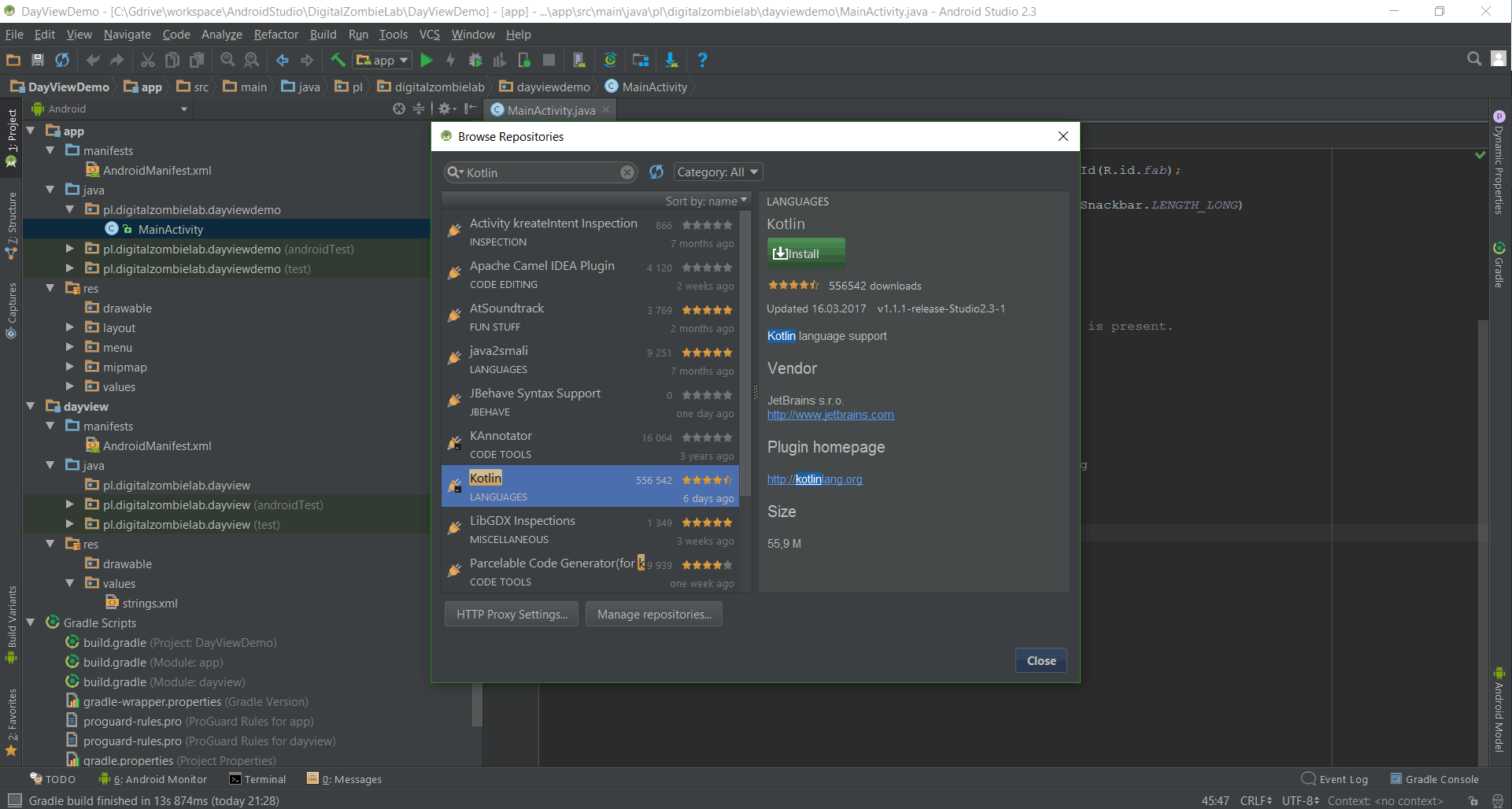Click the dayviewdemo breadcrumb folder
The height and width of the screenshot is (809, 1512).
[545, 87]
